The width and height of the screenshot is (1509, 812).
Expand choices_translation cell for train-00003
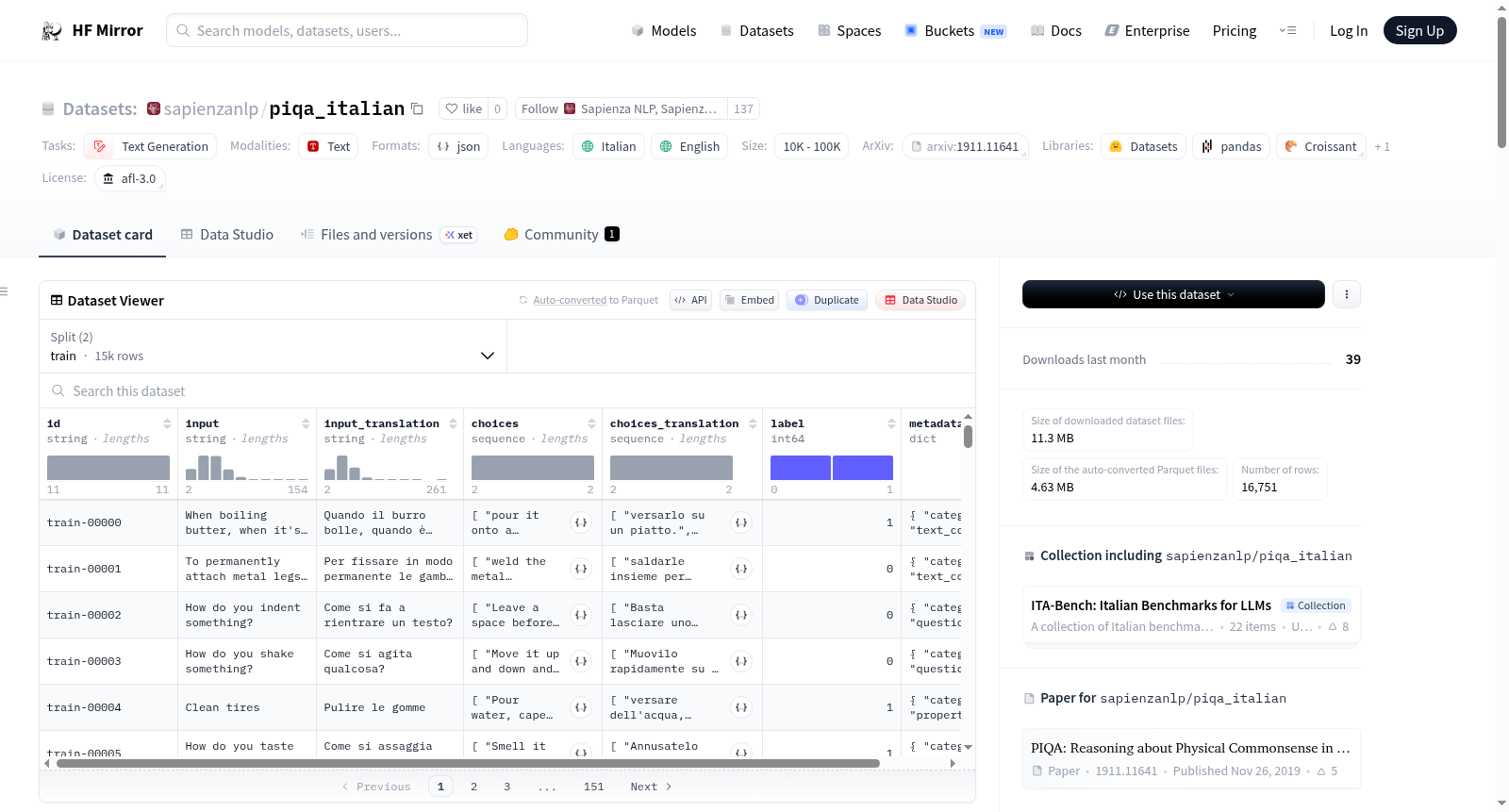coord(741,661)
